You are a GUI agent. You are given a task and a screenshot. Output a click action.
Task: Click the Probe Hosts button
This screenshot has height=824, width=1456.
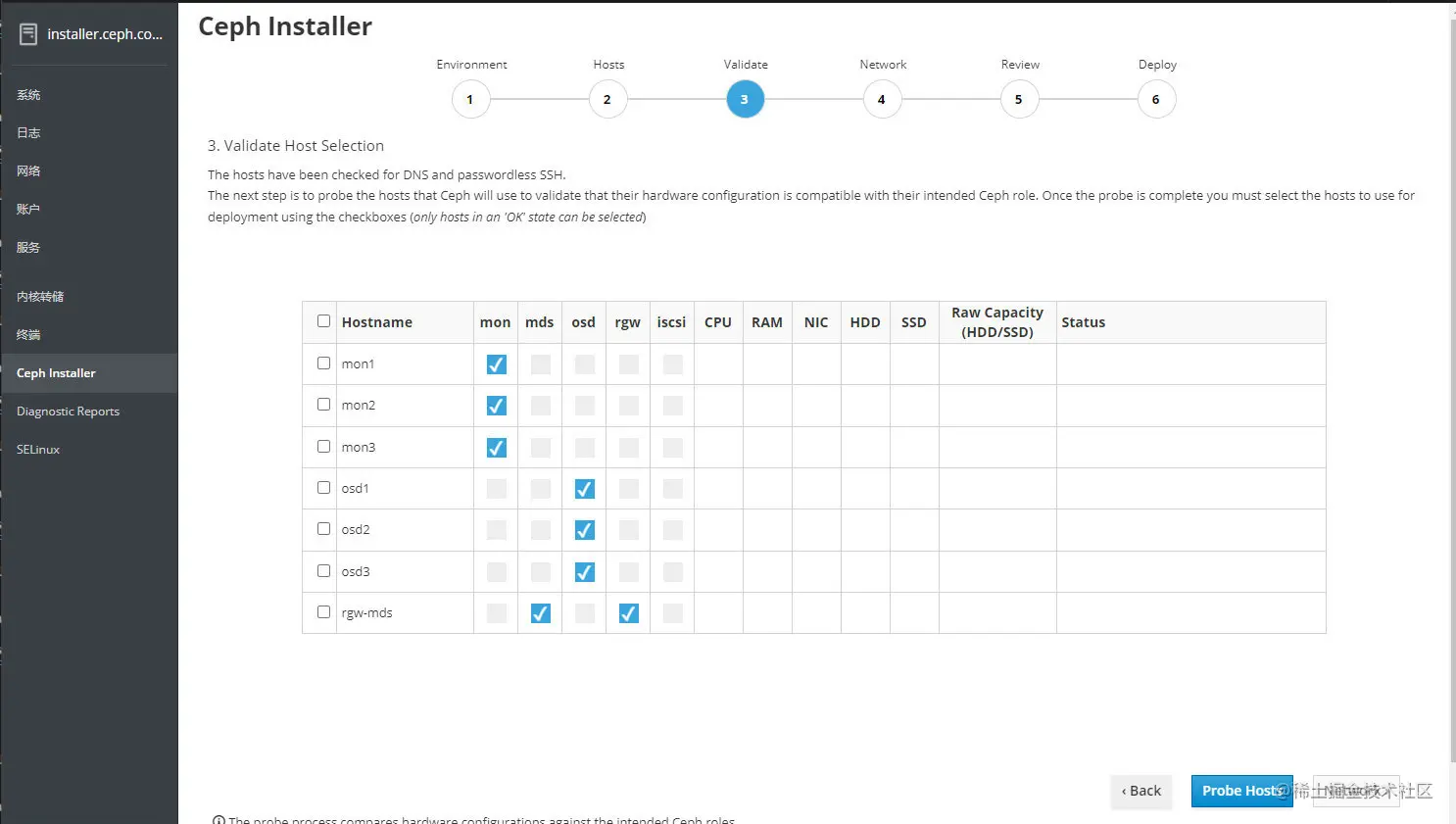(x=1241, y=791)
